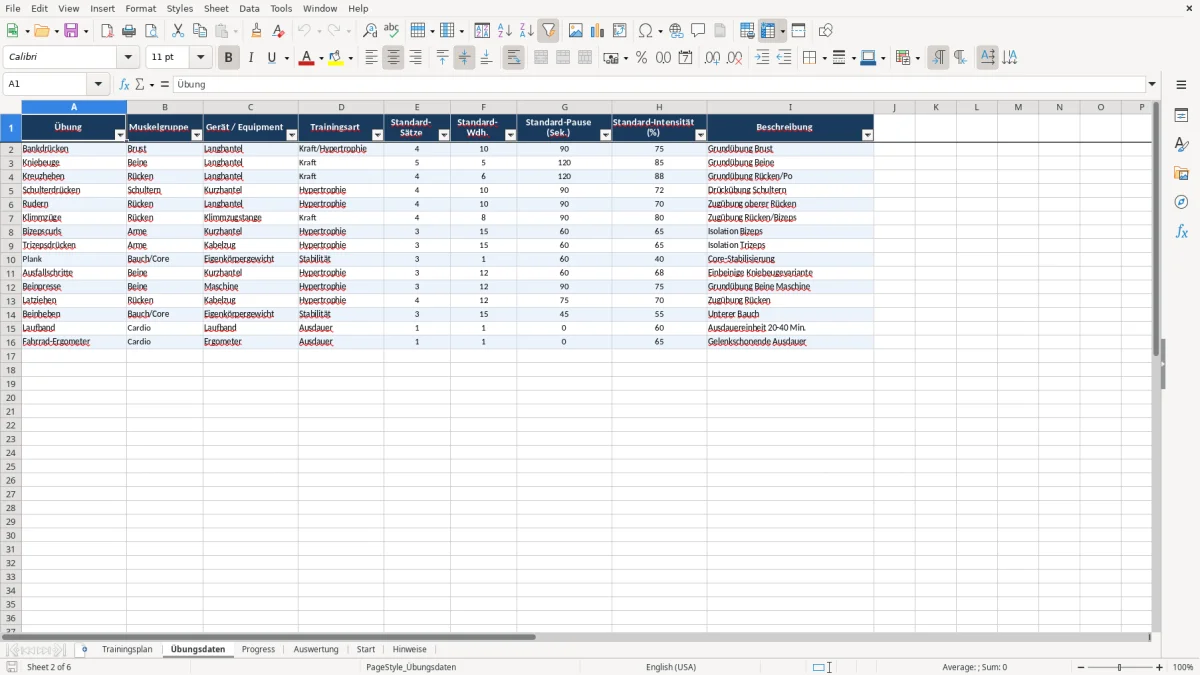Click Format as Percent icon
Screen dimensions: 1200x675
[642, 58]
